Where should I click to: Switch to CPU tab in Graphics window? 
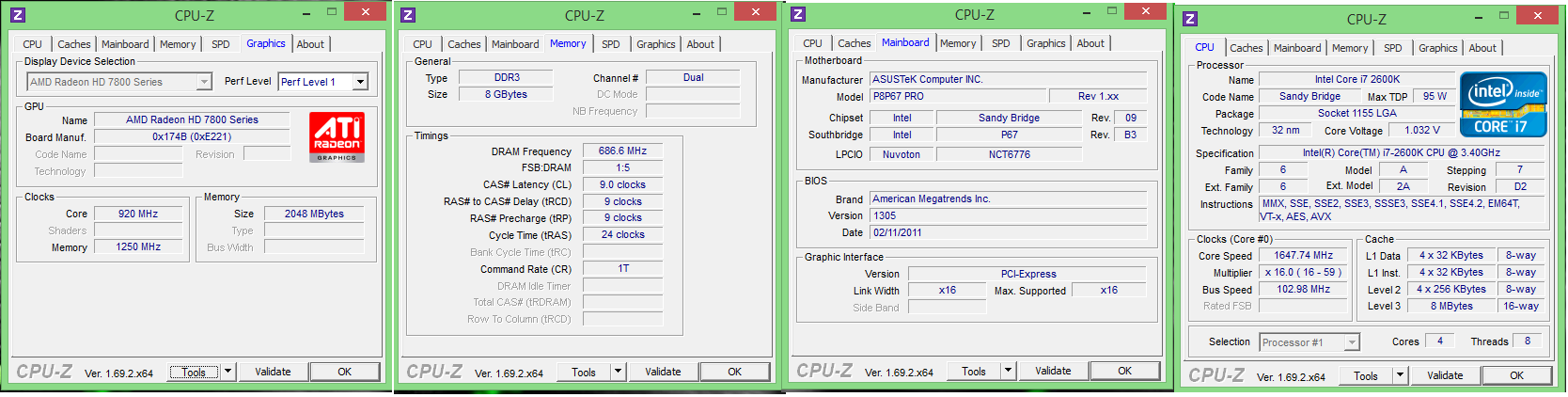tap(32, 44)
